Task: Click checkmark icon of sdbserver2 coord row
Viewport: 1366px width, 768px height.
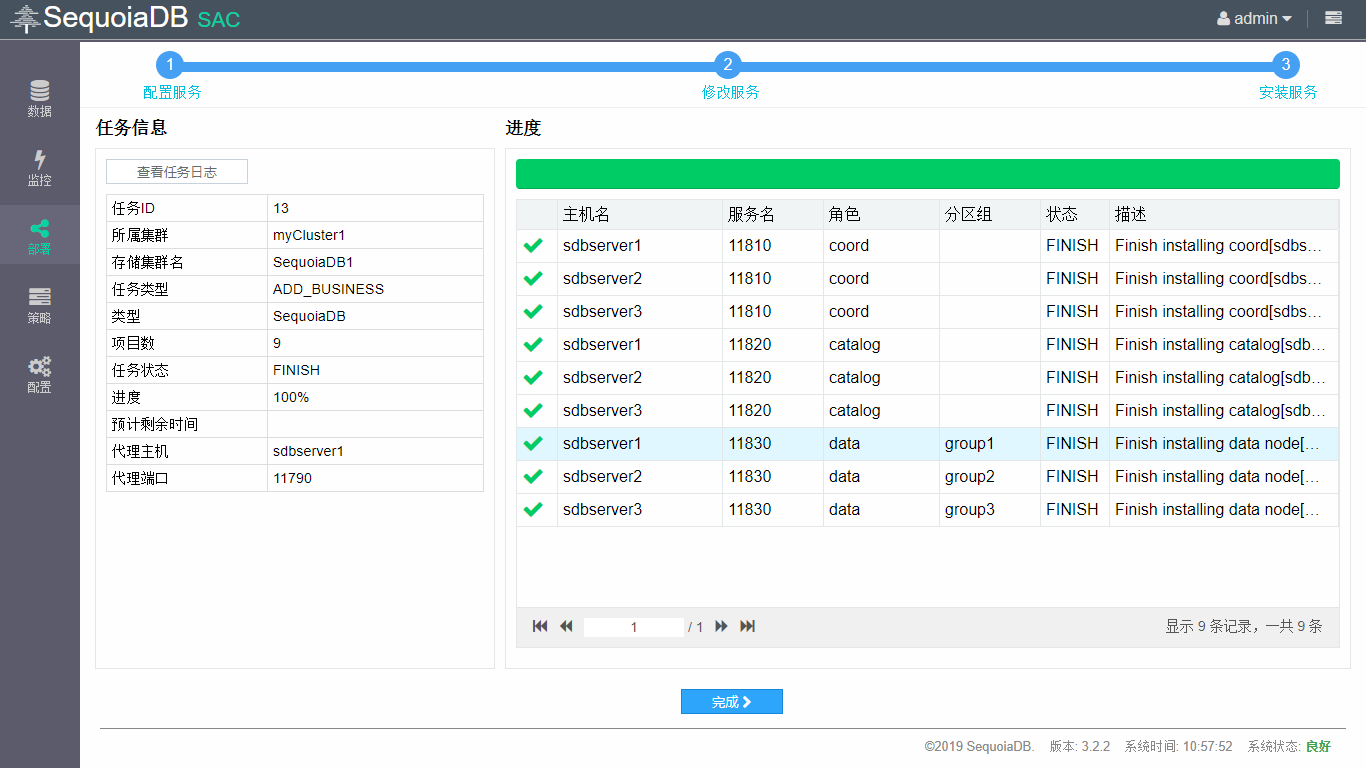Action: point(533,278)
